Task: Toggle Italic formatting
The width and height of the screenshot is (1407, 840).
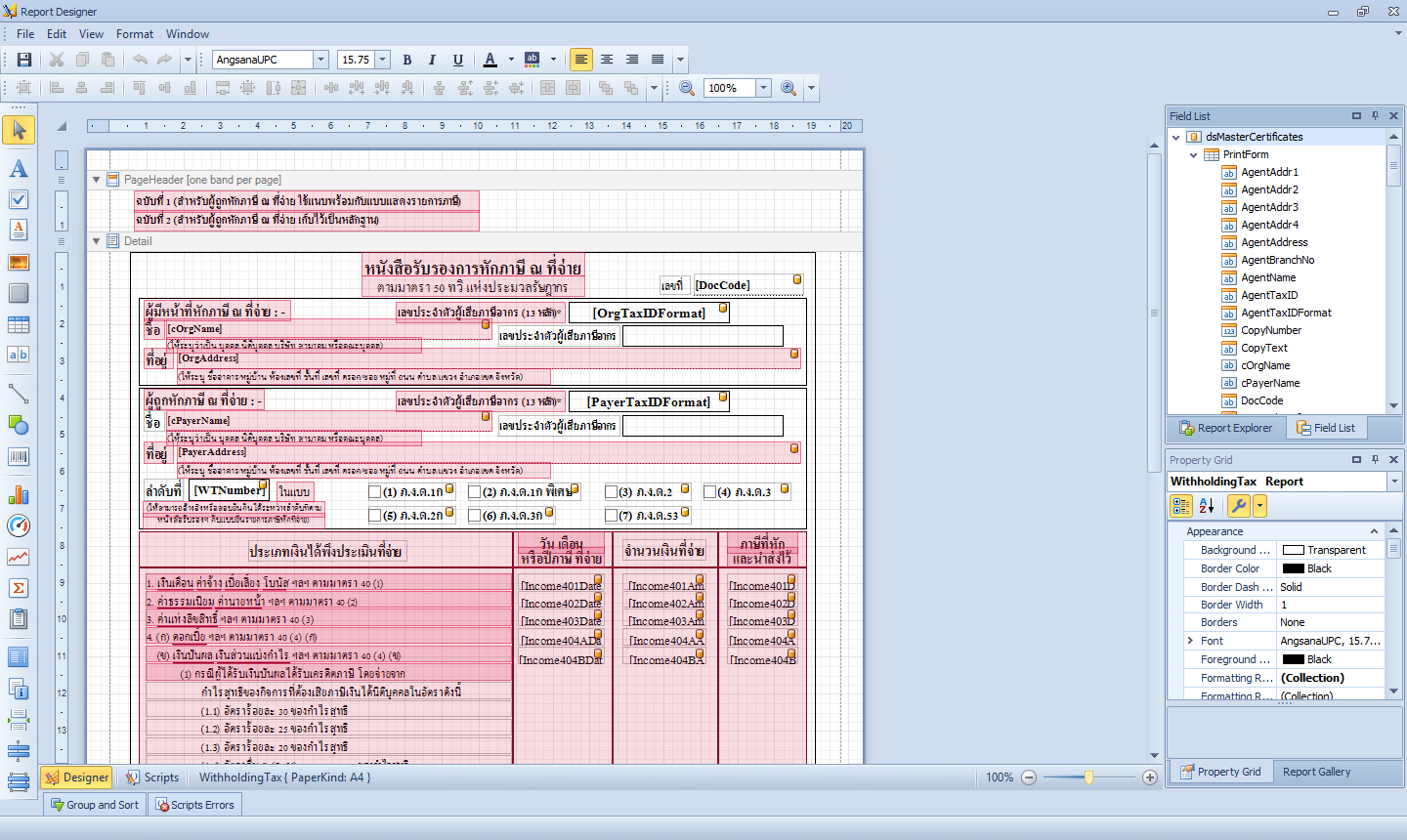Action: click(x=432, y=60)
